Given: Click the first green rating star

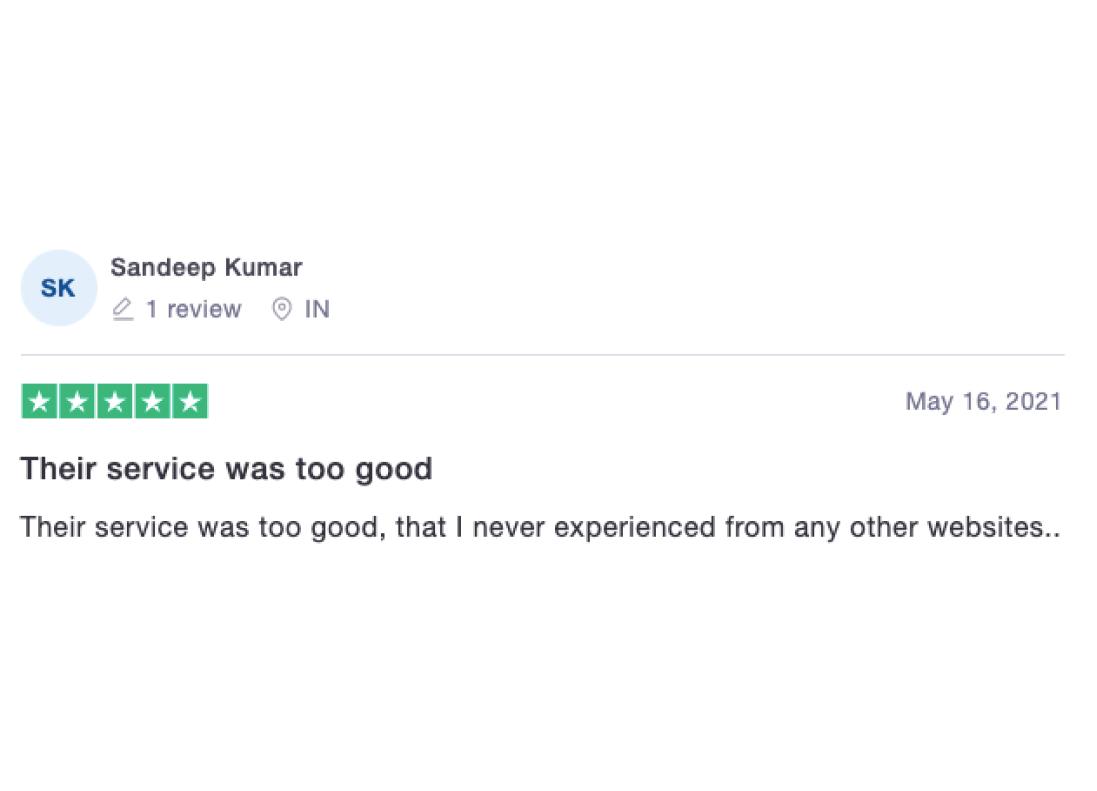Looking at the screenshot, I should tap(39, 401).
